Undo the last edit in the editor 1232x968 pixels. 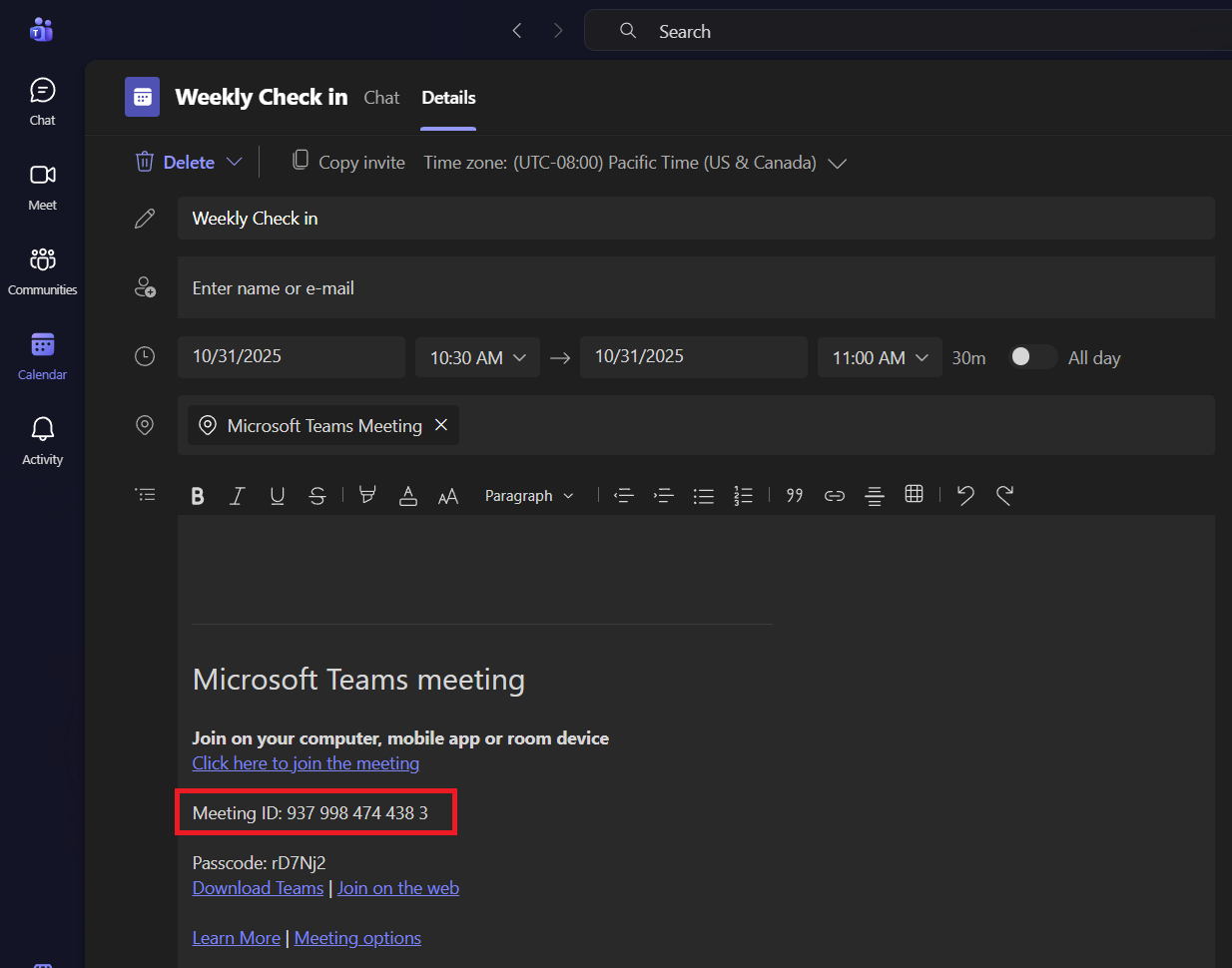click(x=965, y=495)
